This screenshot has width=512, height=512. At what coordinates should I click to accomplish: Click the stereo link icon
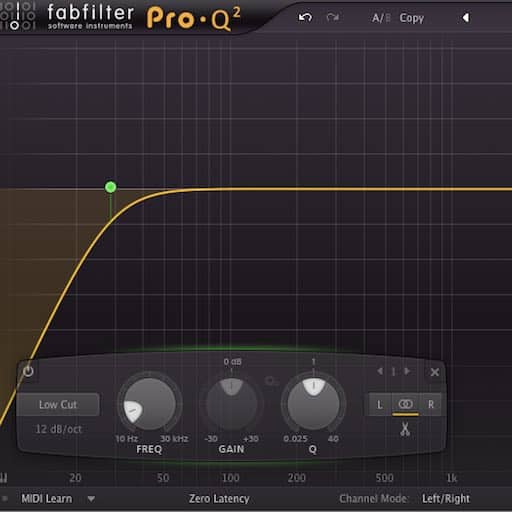tap(405, 404)
